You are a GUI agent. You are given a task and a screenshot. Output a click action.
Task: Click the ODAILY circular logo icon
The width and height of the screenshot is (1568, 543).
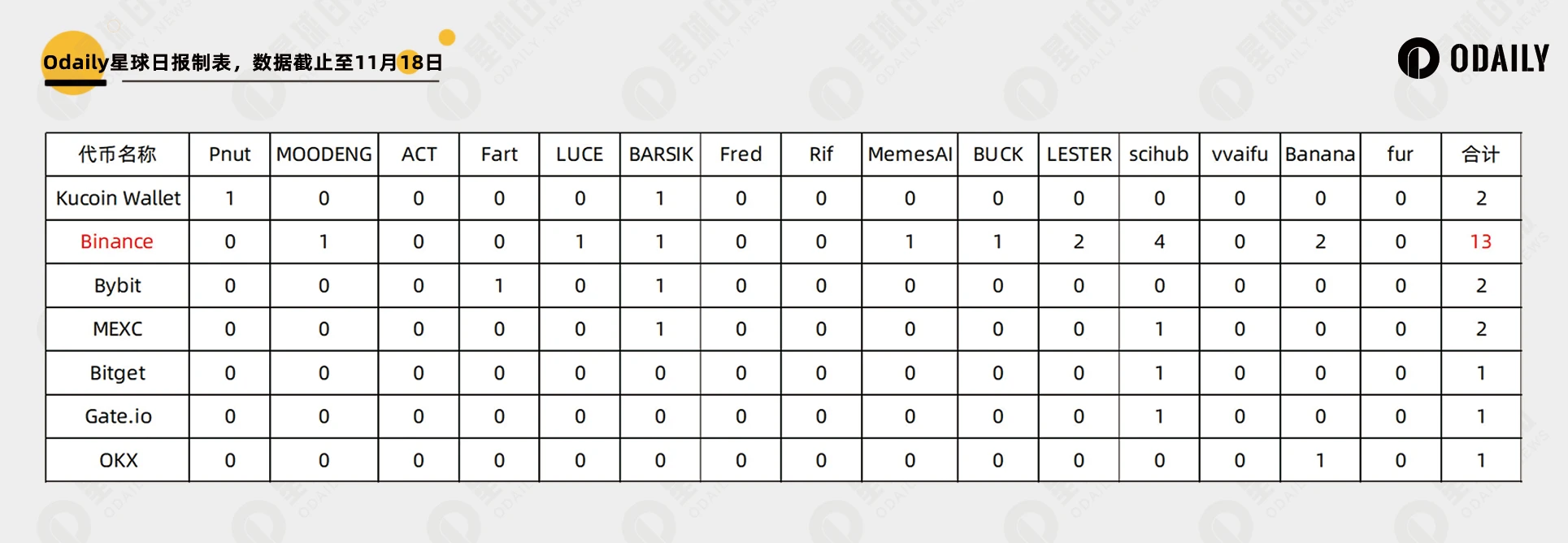pyautogui.click(x=1418, y=59)
